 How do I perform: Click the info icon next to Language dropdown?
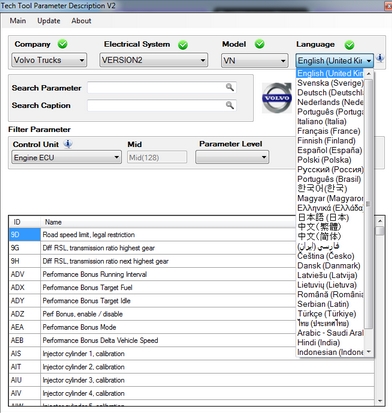point(380,59)
